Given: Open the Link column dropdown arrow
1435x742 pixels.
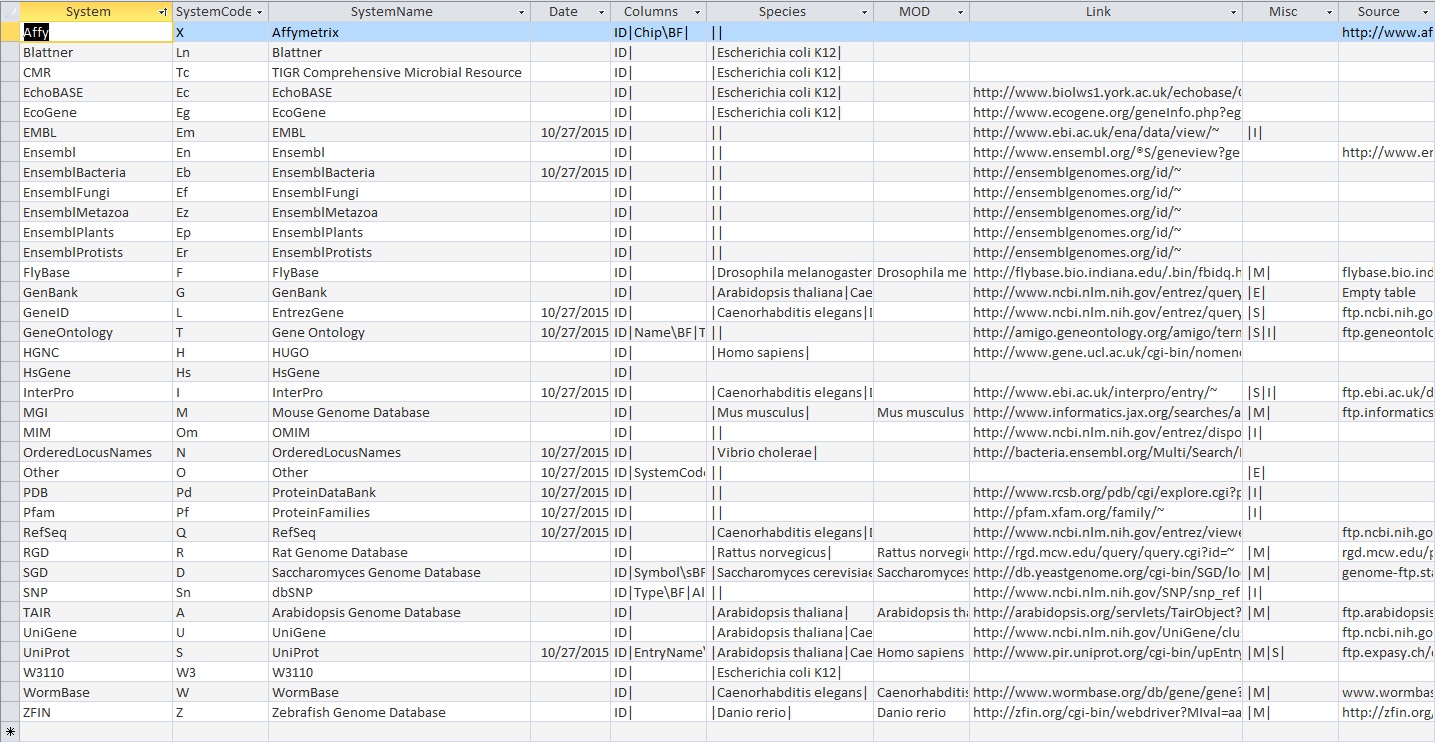Looking at the screenshot, I should [x=1233, y=12].
